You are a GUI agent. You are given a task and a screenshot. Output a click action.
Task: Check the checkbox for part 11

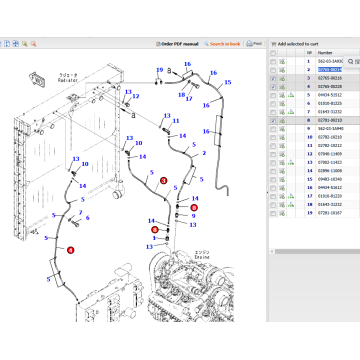click(x=273, y=146)
